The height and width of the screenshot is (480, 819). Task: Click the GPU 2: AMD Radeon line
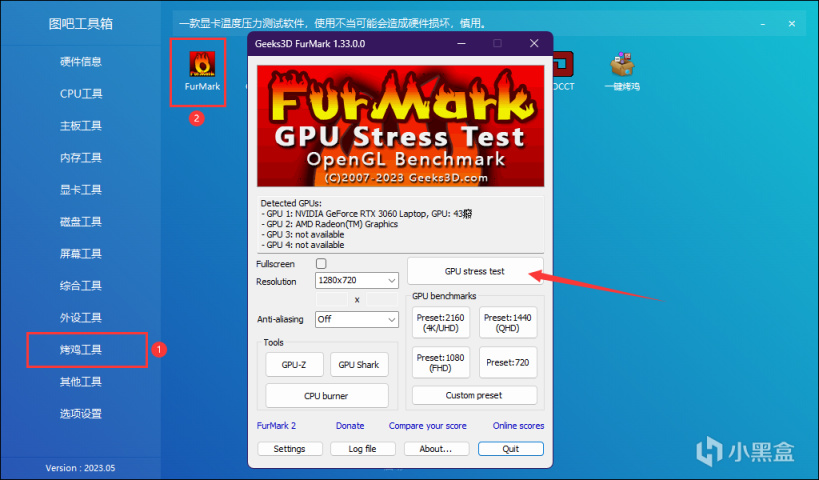pos(330,224)
